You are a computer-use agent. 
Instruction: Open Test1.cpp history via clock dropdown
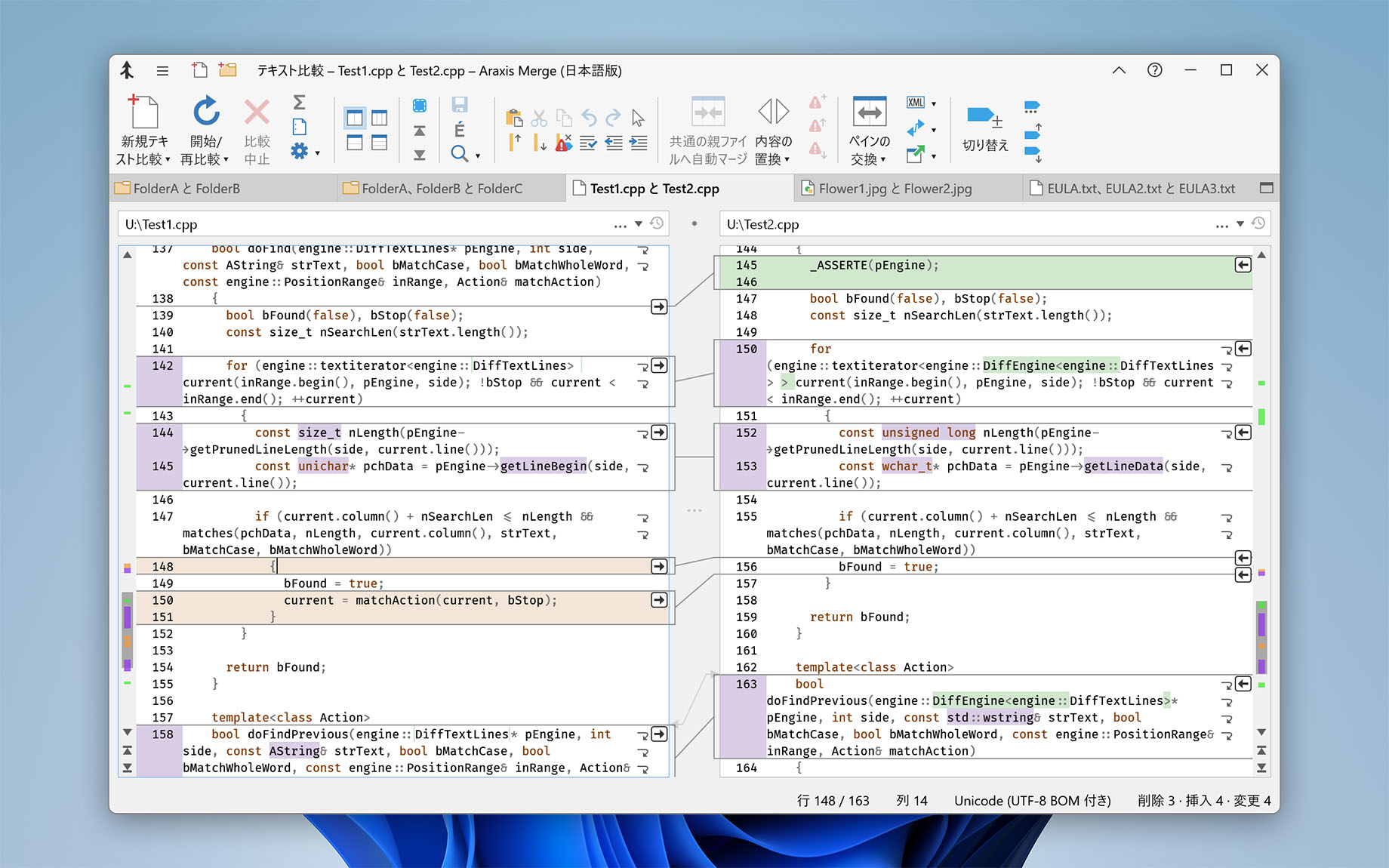pos(656,223)
